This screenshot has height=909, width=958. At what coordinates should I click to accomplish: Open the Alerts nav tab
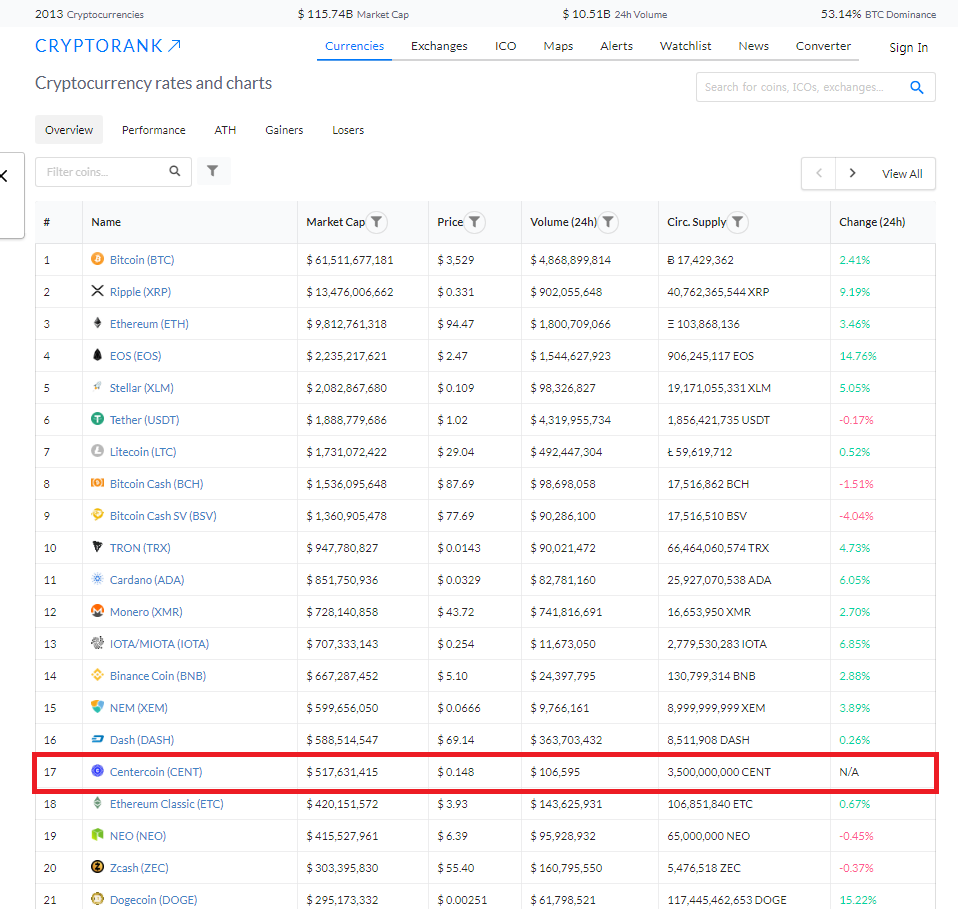point(616,46)
